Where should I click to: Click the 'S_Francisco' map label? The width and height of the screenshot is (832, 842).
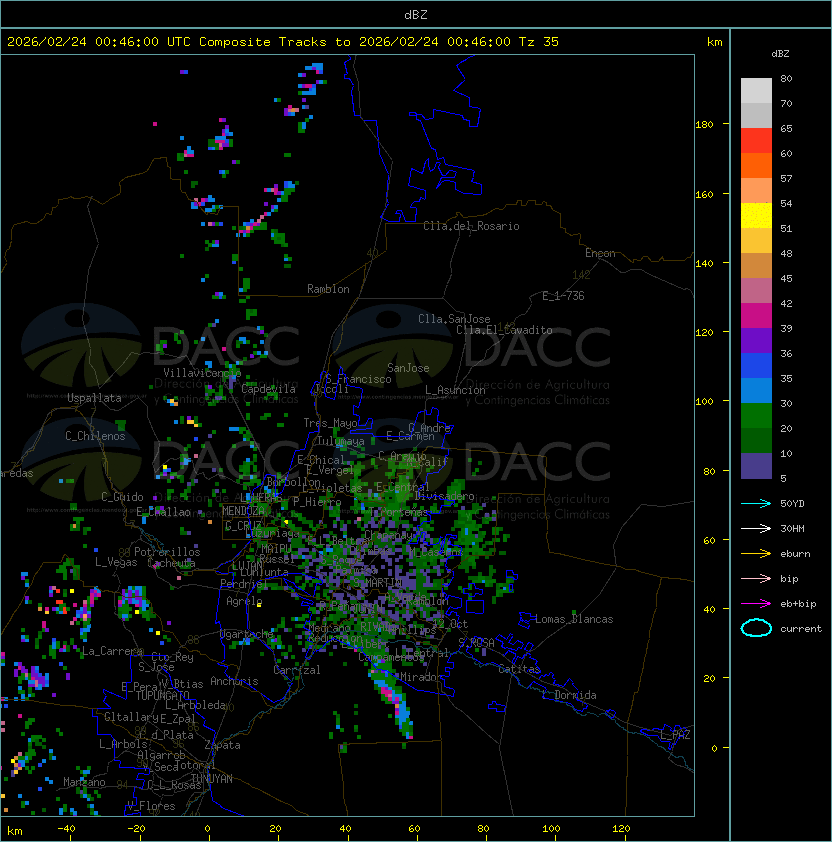[x=358, y=379]
